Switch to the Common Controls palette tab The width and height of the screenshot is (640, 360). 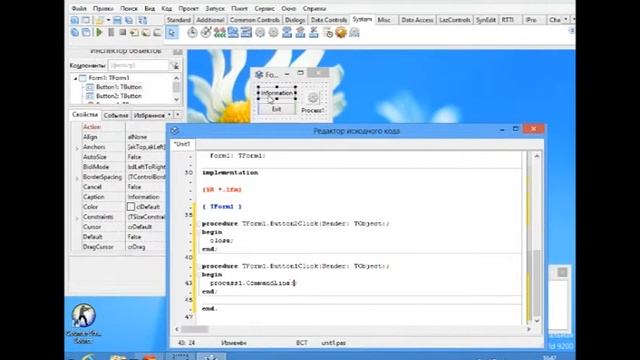254,20
